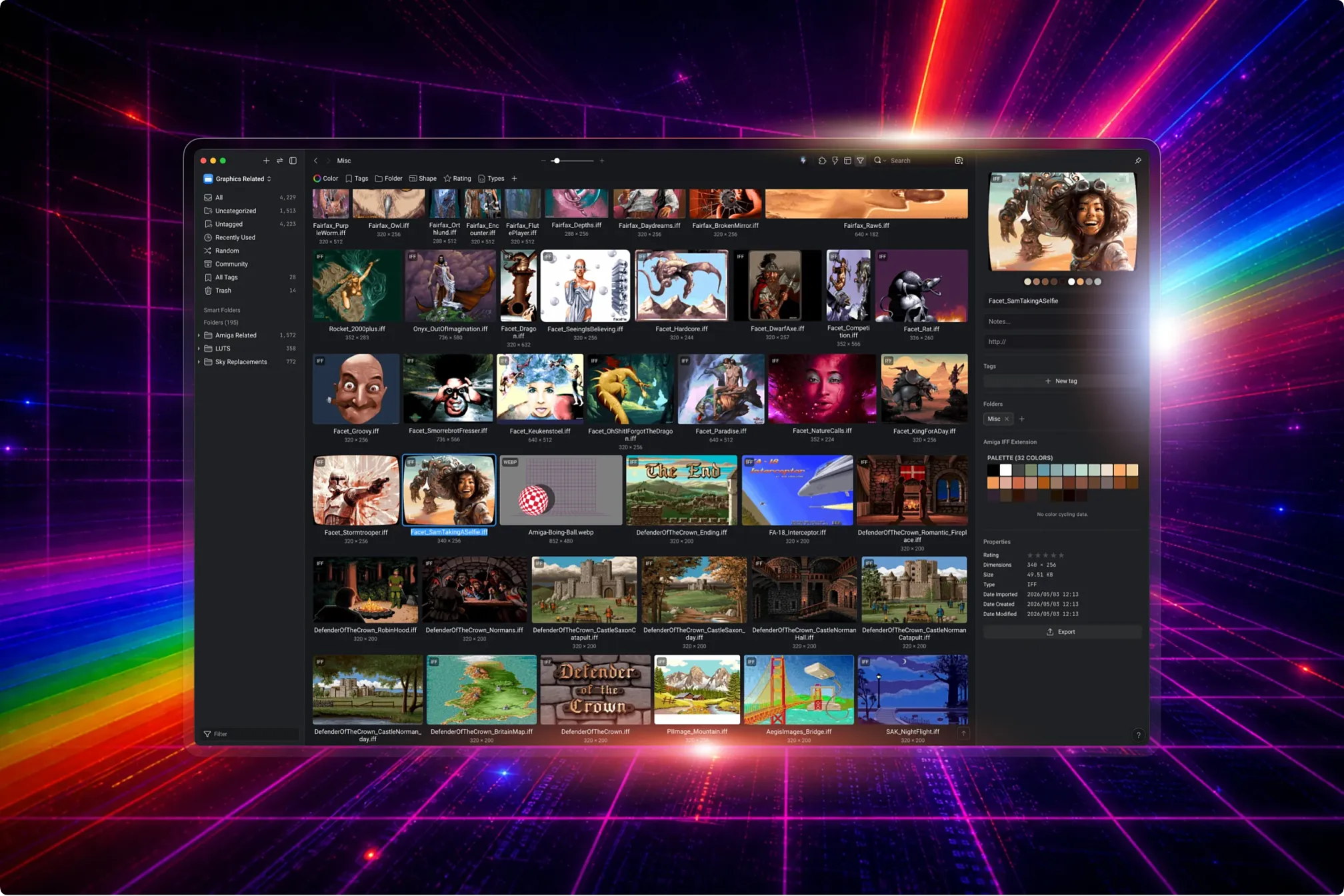Click the zoom in plus icon
The image size is (1344, 896).
coord(602,161)
